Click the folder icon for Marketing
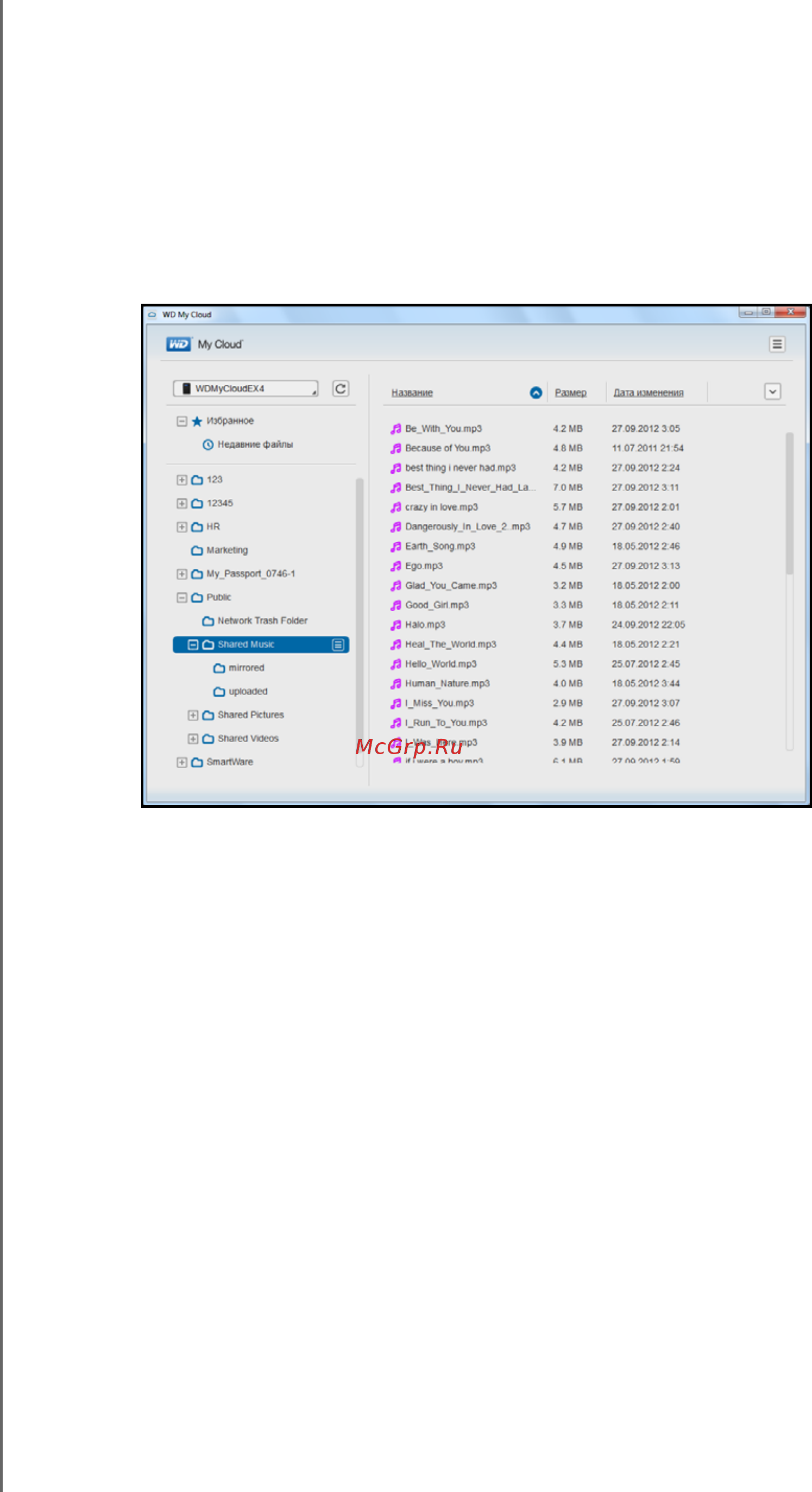This screenshot has width=812, height=1492. (x=197, y=550)
